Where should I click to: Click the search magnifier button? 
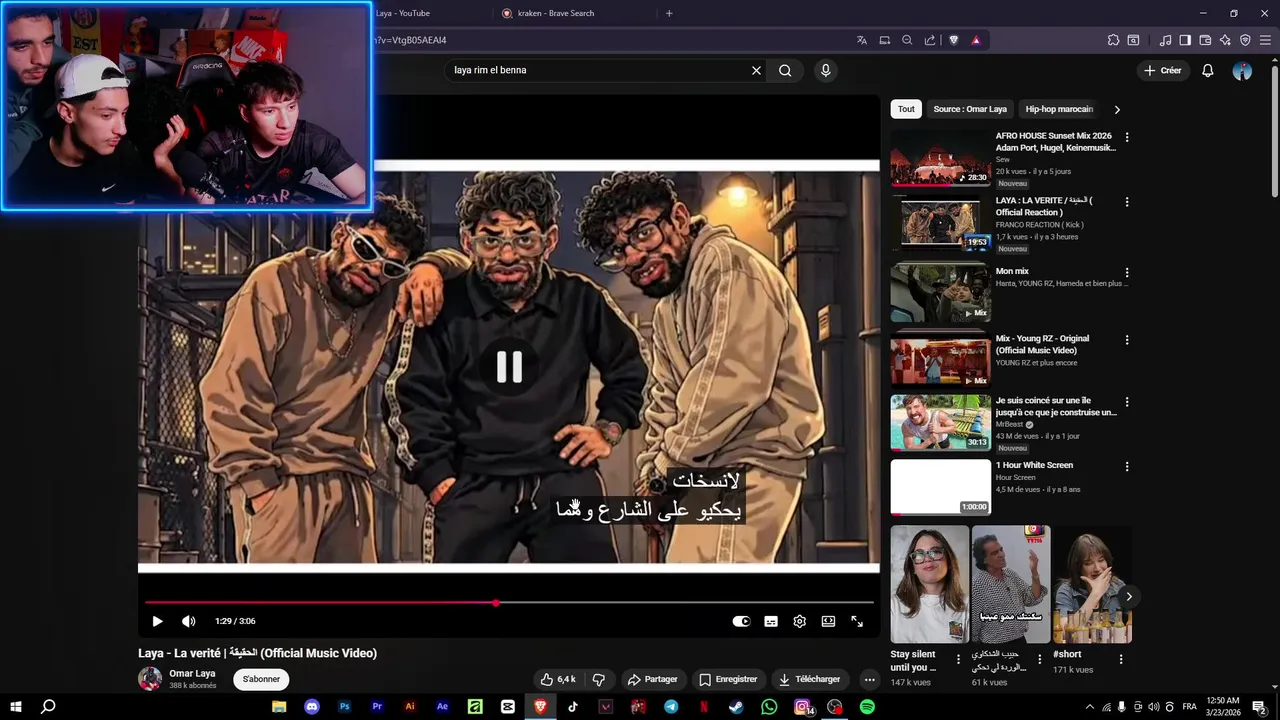coord(785,70)
